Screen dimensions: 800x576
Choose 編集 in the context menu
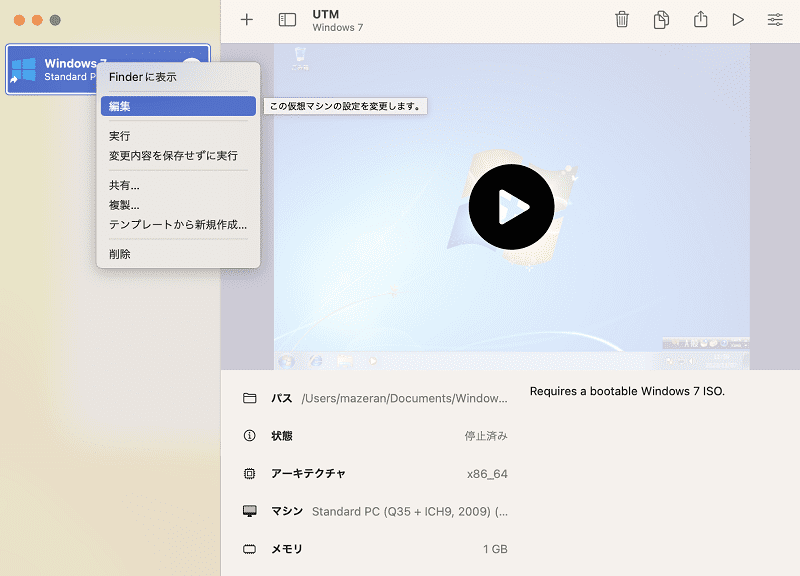click(x=178, y=106)
